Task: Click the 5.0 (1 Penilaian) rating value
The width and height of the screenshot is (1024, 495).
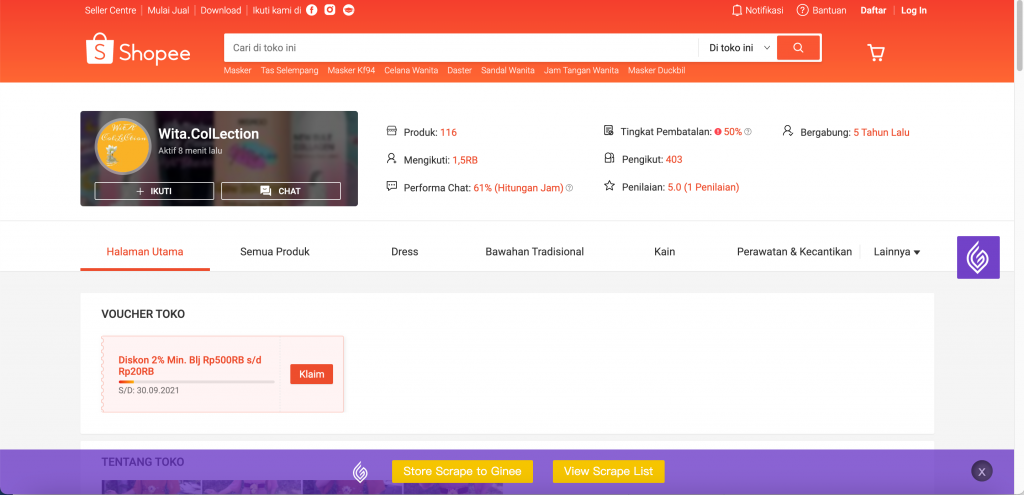Action: click(703, 187)
